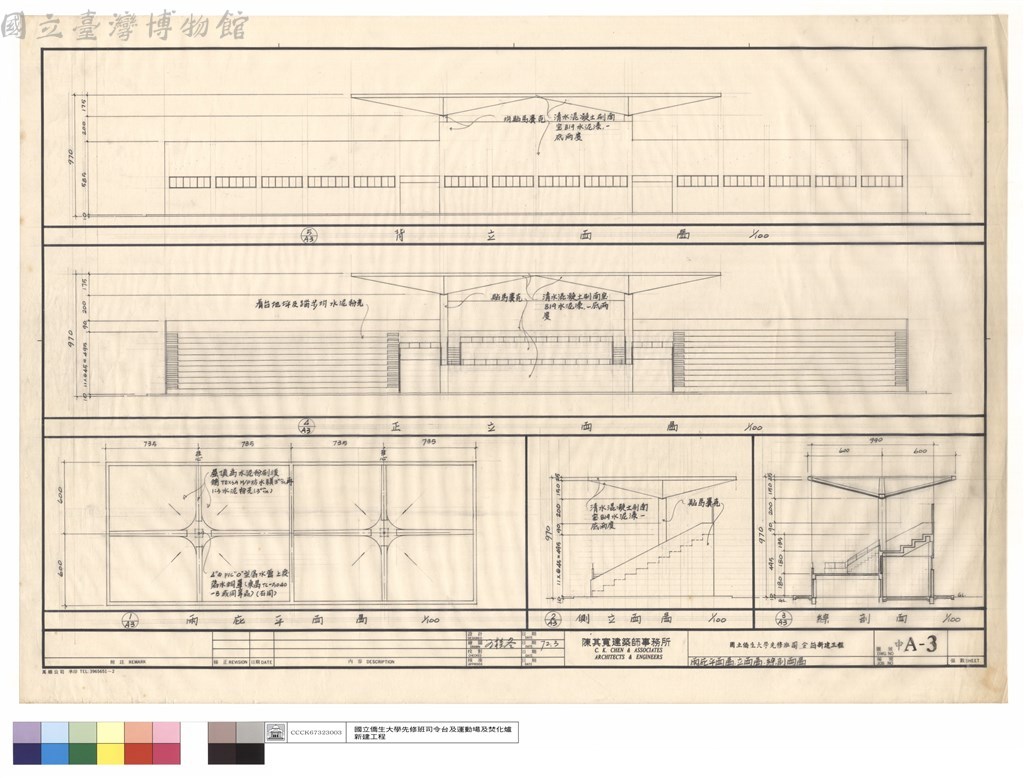This screenshot has height=778, width=1024.
Task: Click the text ARCHITECTS & ENGINEERS
Action: (628, 658)
